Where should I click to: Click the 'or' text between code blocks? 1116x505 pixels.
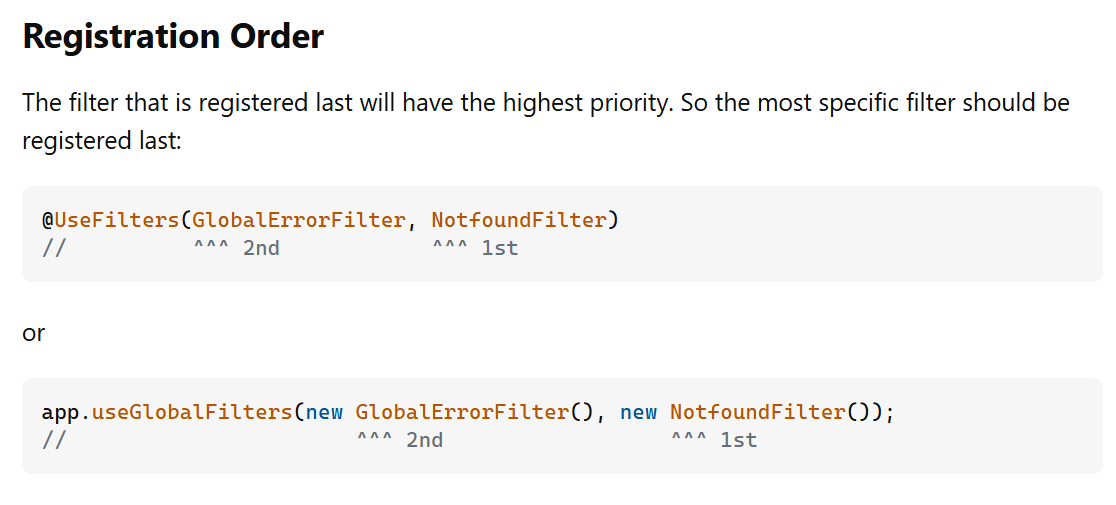[x=33, y=332]
